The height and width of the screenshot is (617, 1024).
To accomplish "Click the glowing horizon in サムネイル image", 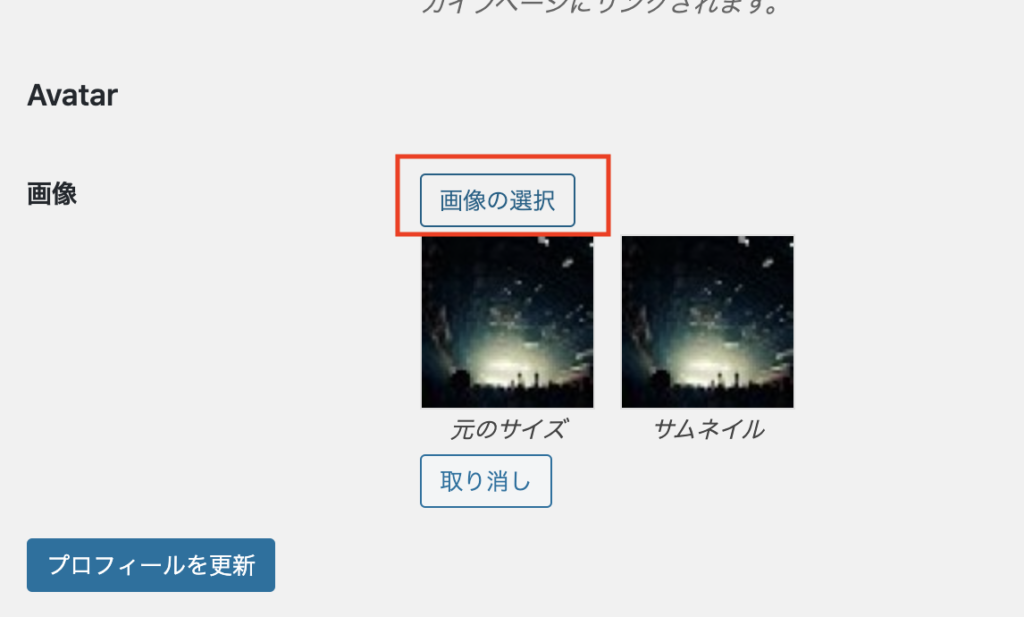I will coord(712,364).
